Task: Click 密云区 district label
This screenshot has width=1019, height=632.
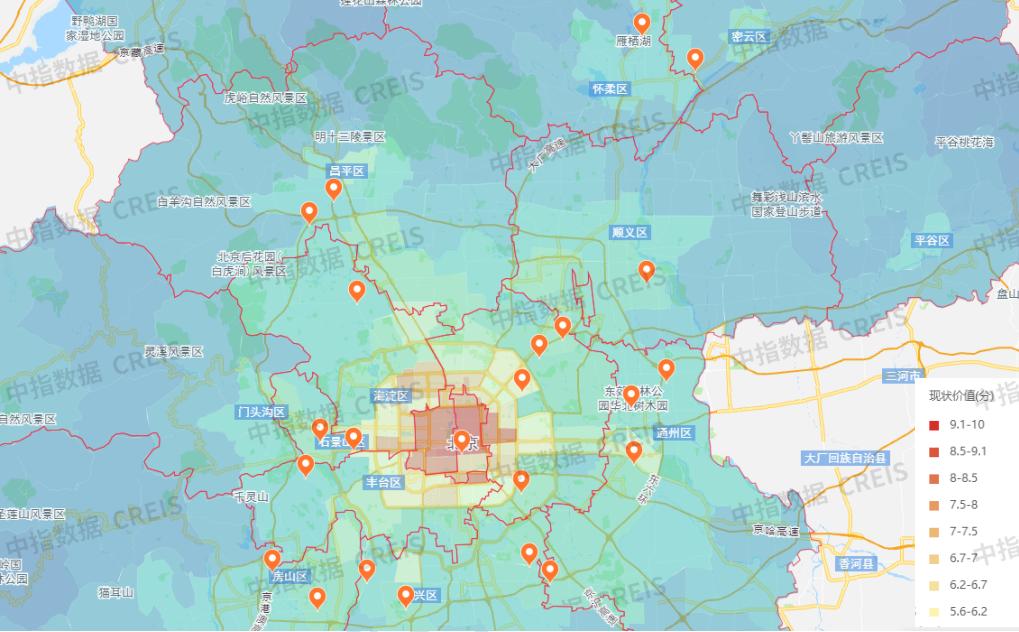Action: (749, 37)
